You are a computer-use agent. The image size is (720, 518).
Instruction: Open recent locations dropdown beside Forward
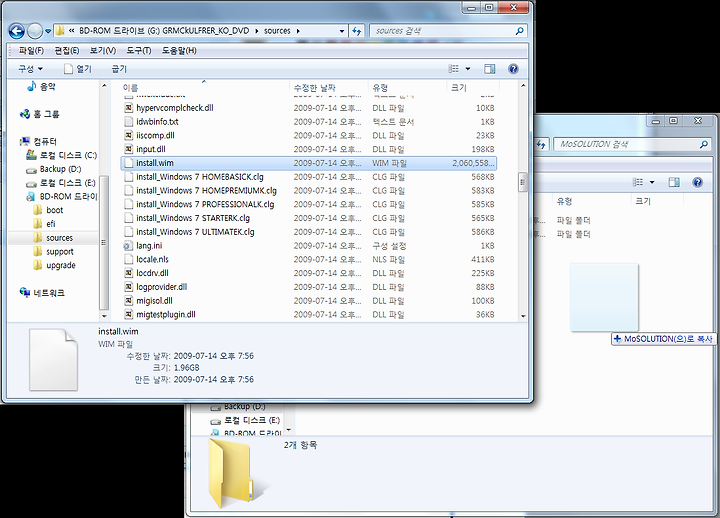click(x=48, y=31)
